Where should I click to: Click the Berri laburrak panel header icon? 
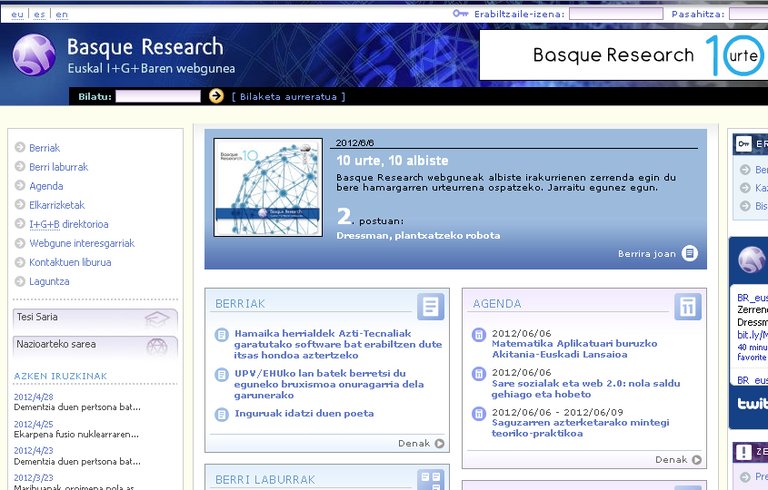430,479
